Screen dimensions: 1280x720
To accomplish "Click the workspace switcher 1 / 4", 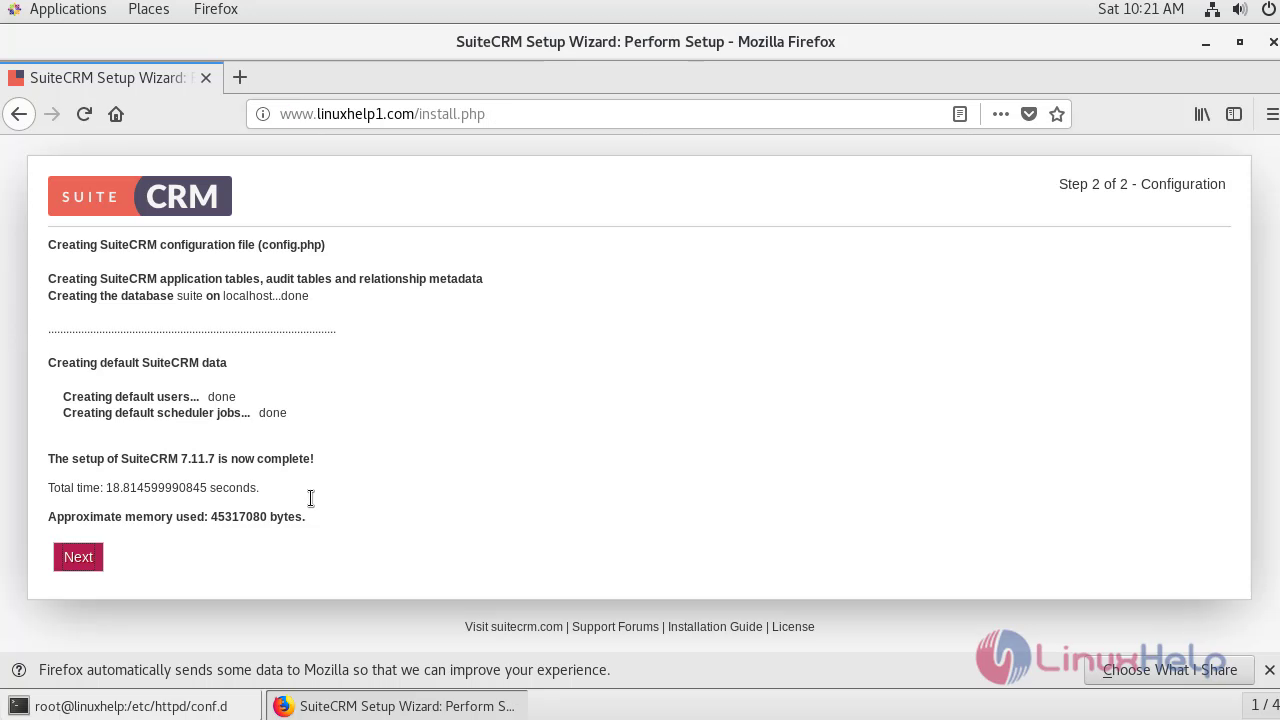I will pos(1265,706).
